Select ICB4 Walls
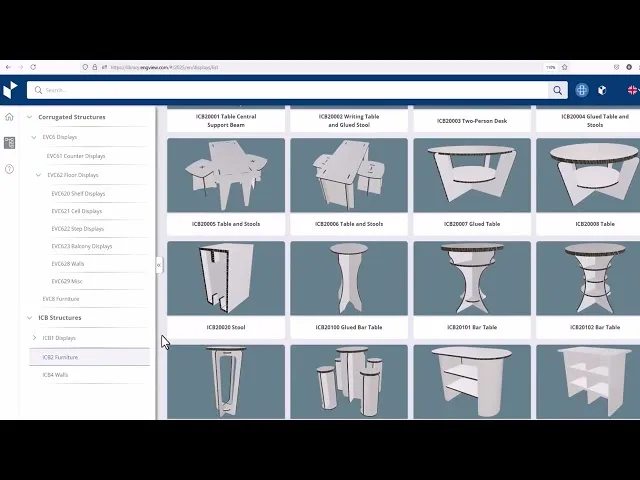Screen dimensions: 640x480 (55, 375)
